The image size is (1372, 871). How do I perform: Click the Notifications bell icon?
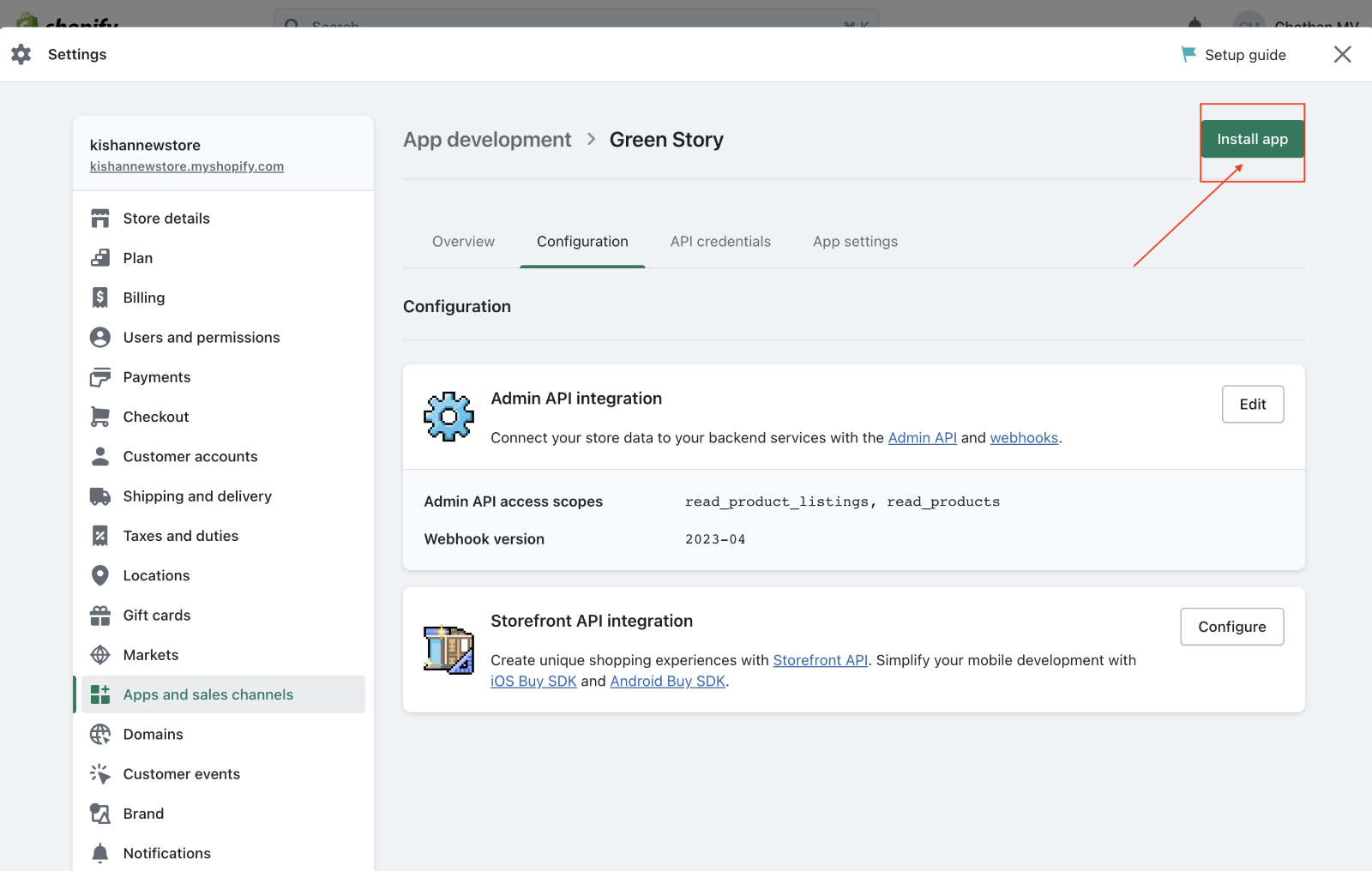tap(100, 853)
